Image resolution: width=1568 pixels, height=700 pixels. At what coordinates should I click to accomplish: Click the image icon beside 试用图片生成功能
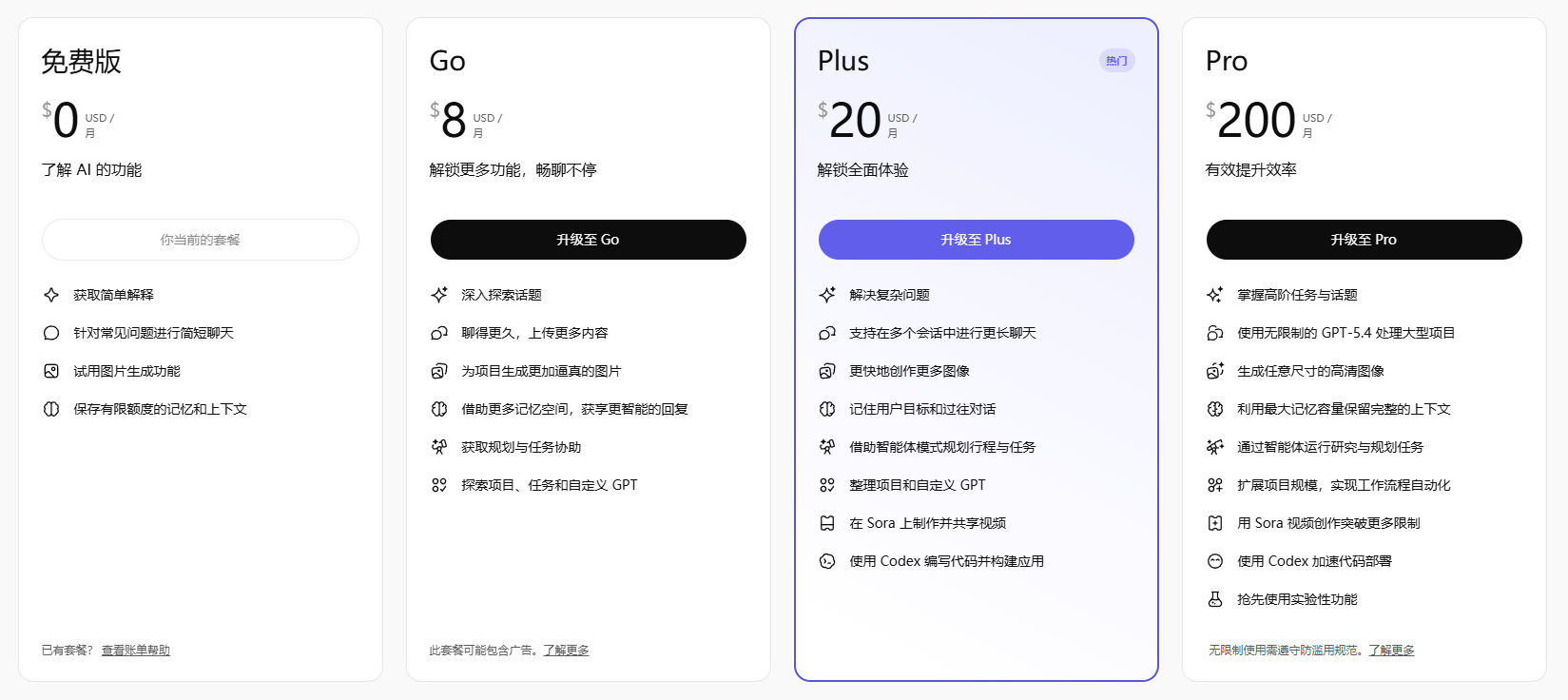[51, 371]
